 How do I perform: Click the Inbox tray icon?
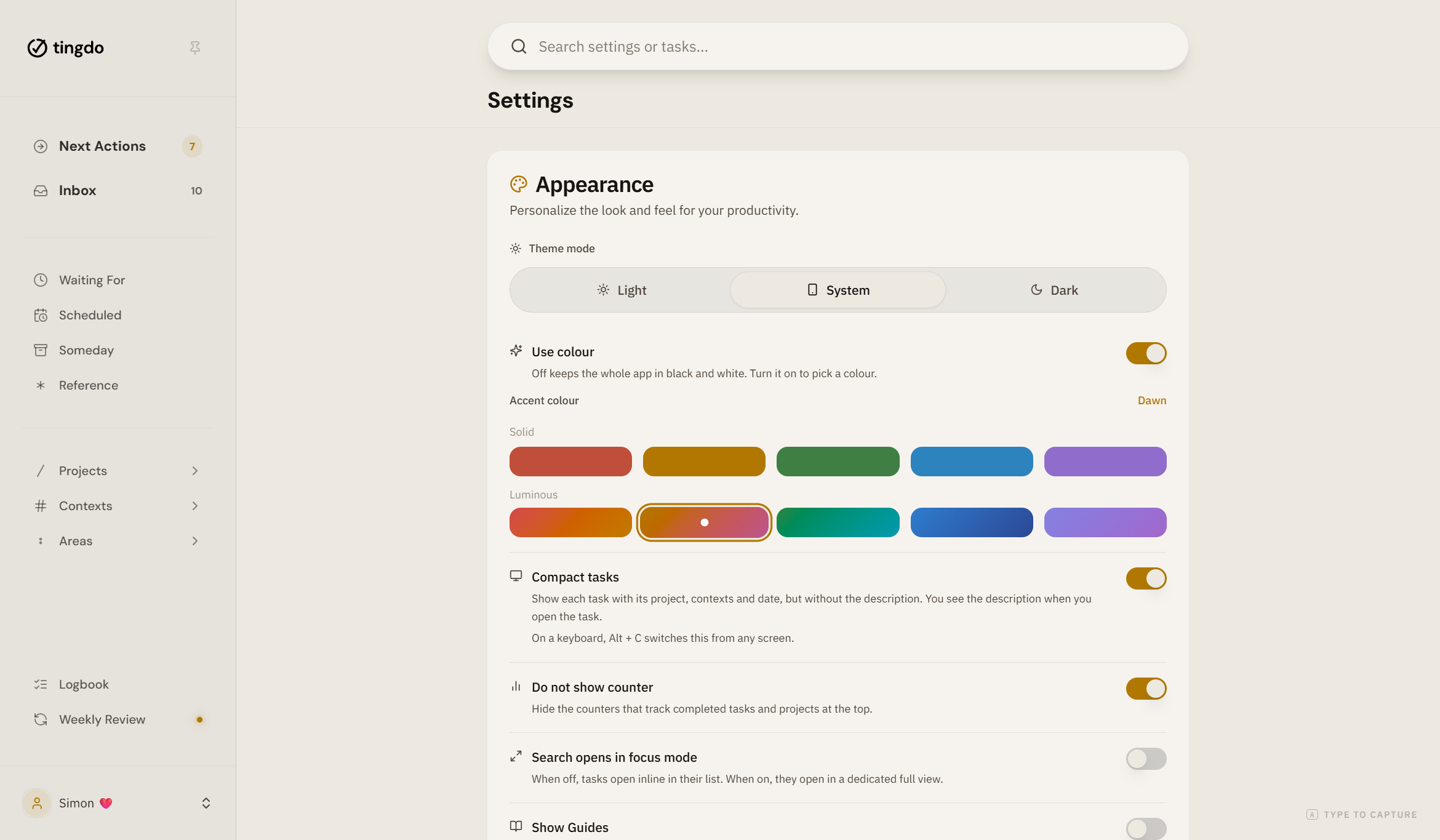[41, 191]
